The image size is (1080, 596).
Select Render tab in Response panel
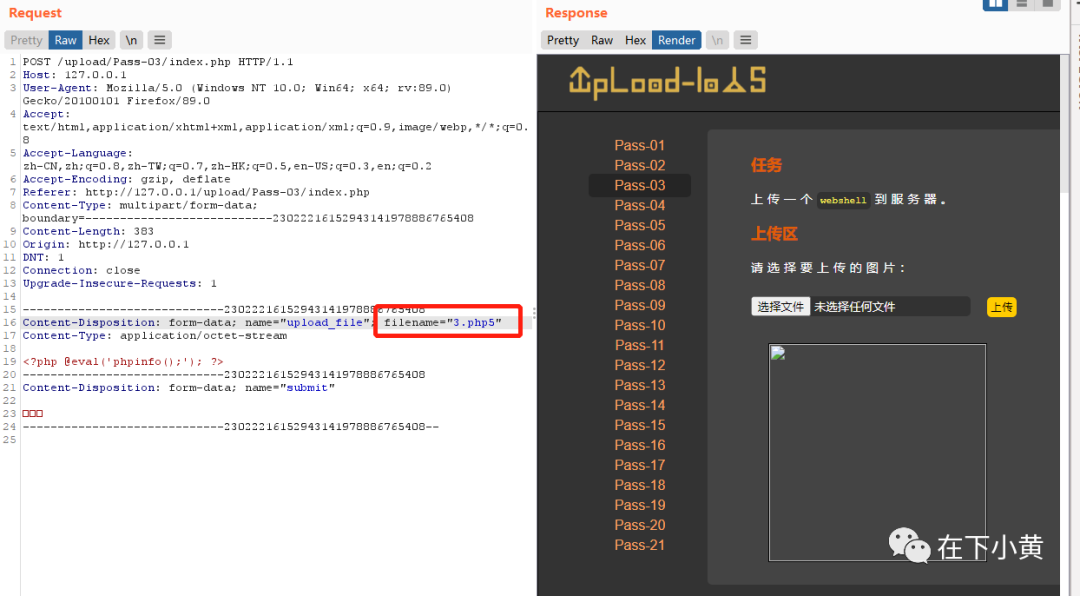(x=676, y=40)
